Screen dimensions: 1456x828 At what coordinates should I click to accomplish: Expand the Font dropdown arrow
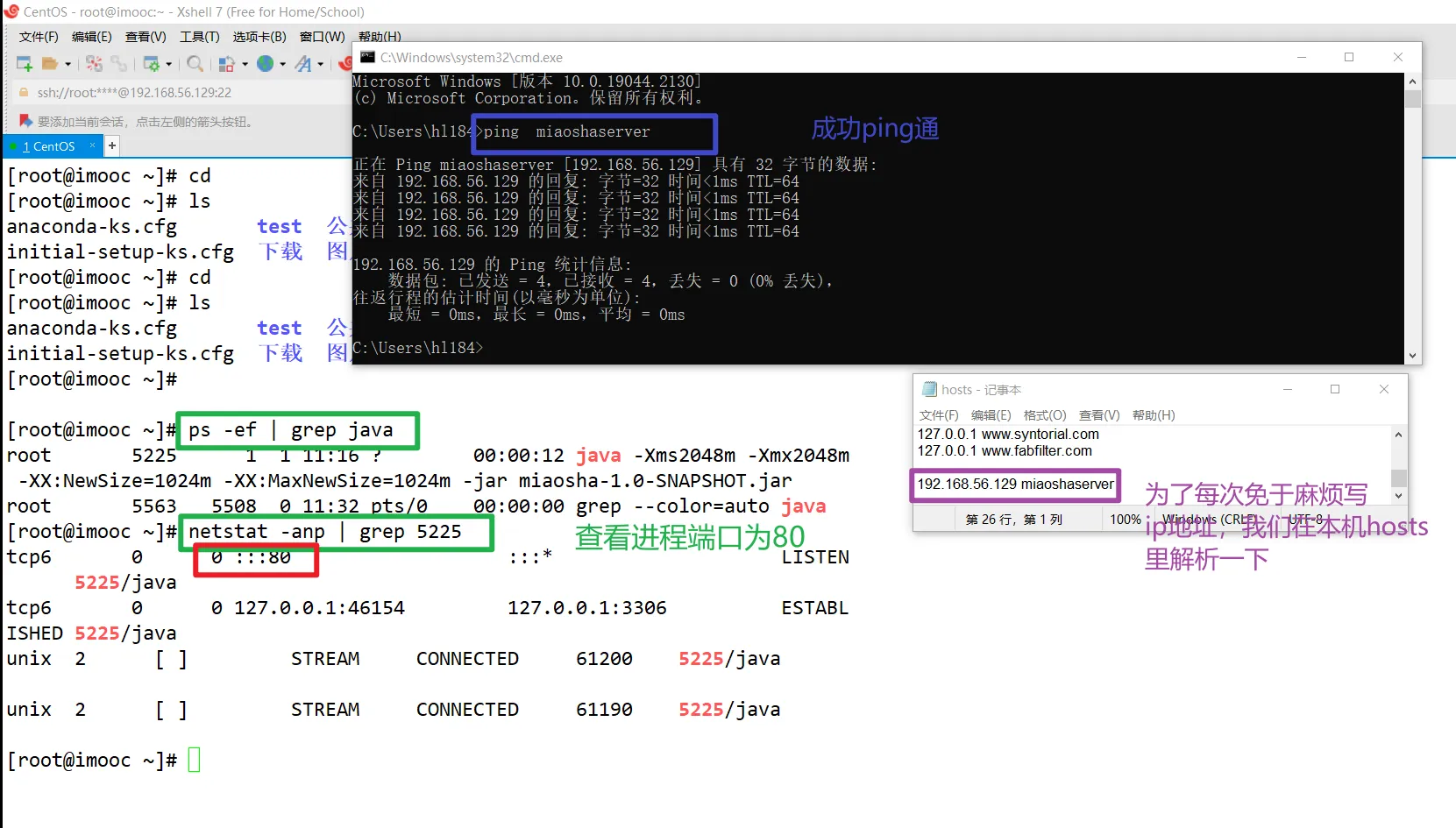tap(320, 64)
